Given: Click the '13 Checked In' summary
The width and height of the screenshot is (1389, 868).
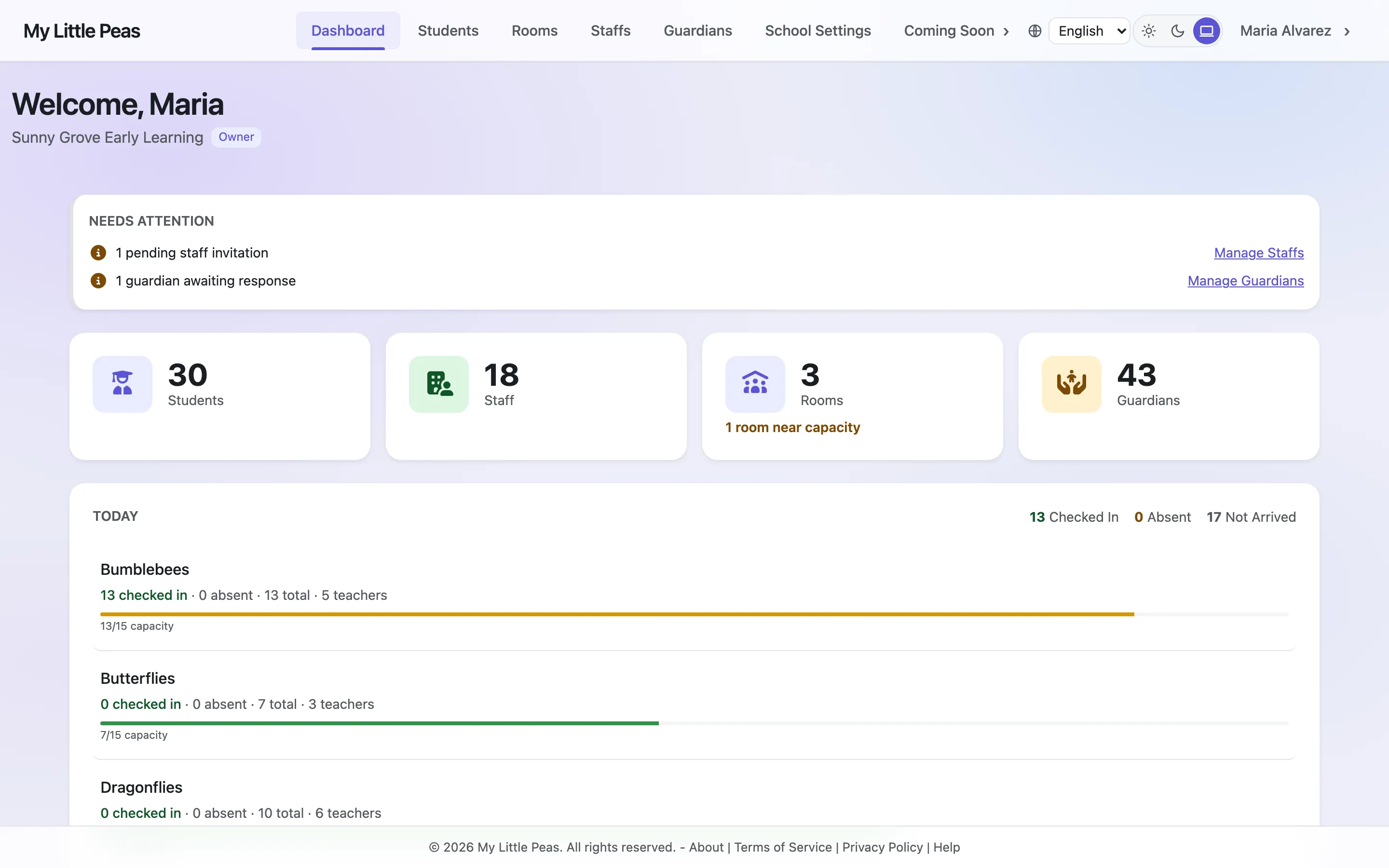Looking at the screenshot, I should 1074,517.
